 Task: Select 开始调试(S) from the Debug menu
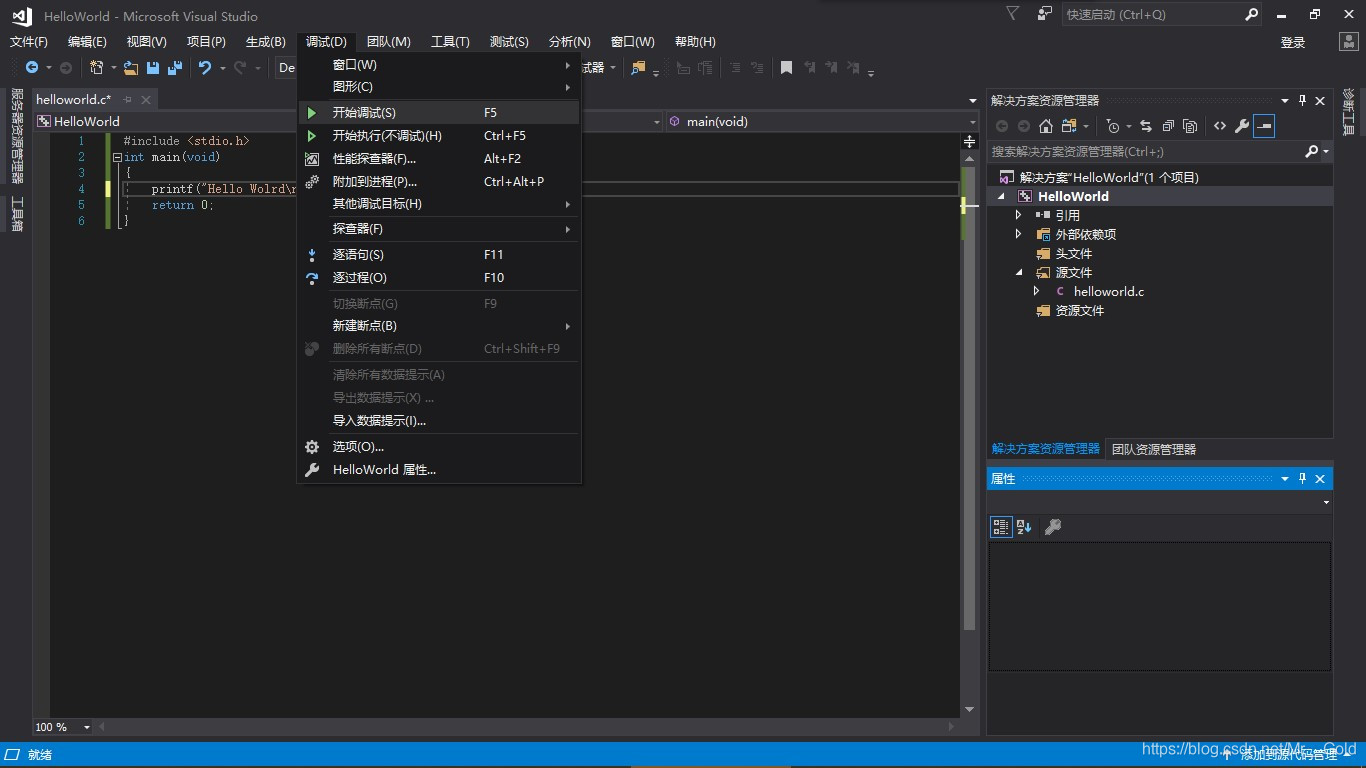point(439,113)
